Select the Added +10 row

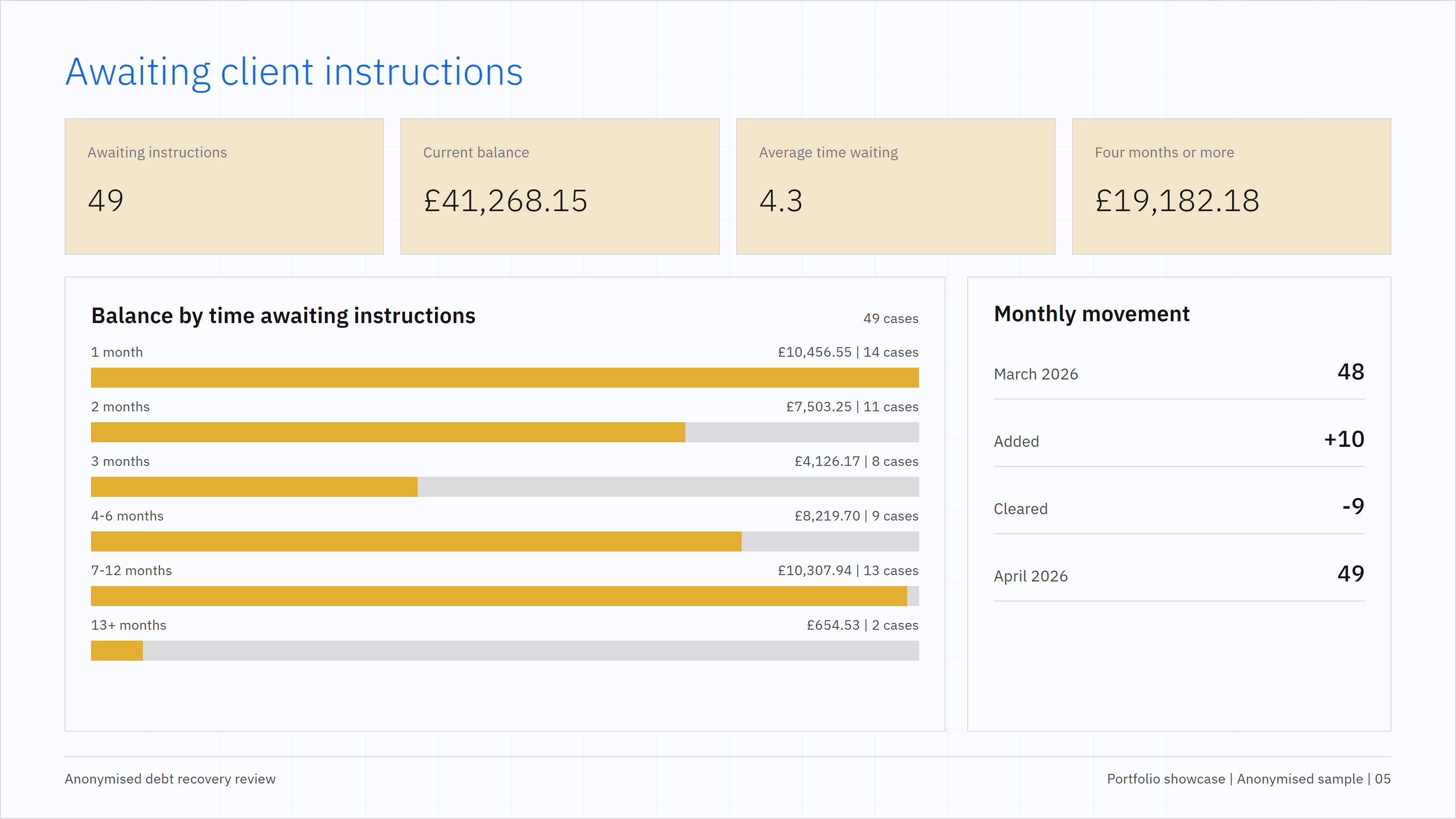tap(1179, 440)
